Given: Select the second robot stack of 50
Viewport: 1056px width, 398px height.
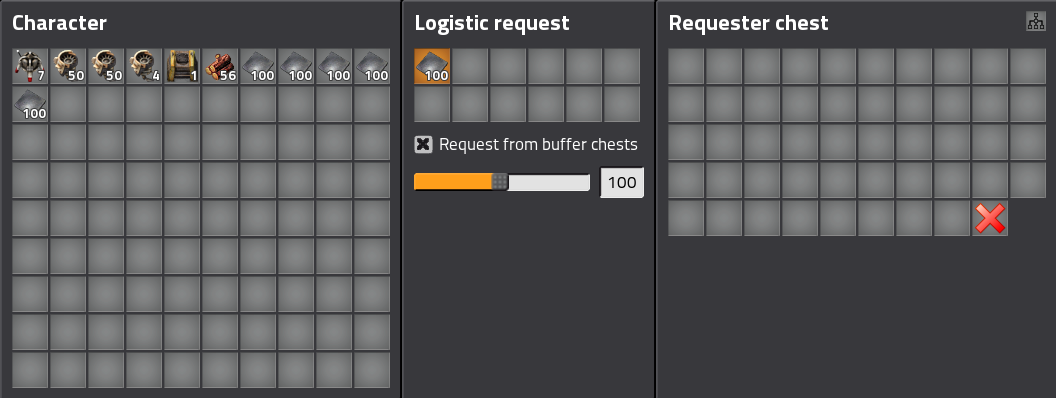Looking at the screenshot, I should 106,66.
